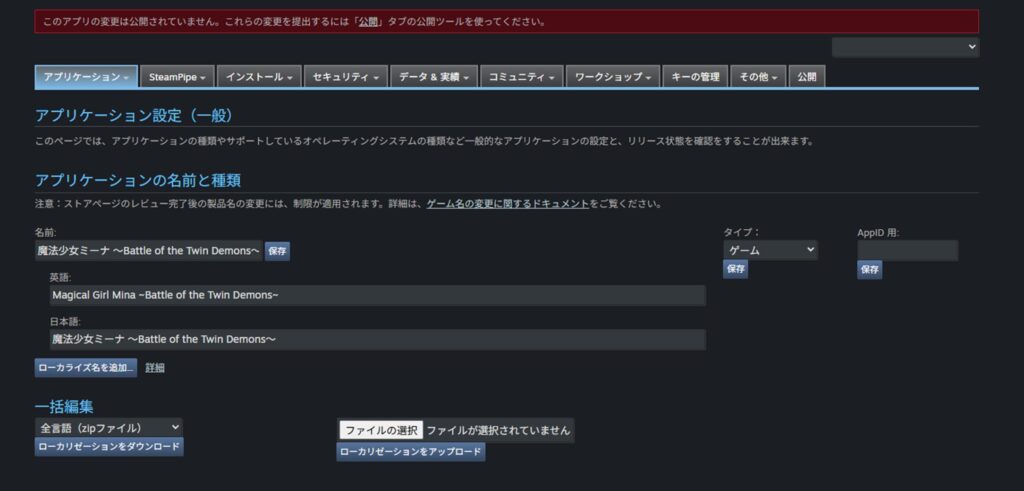
Task: Open the コミュニティ dropdown menu
Action: (521, 77)
